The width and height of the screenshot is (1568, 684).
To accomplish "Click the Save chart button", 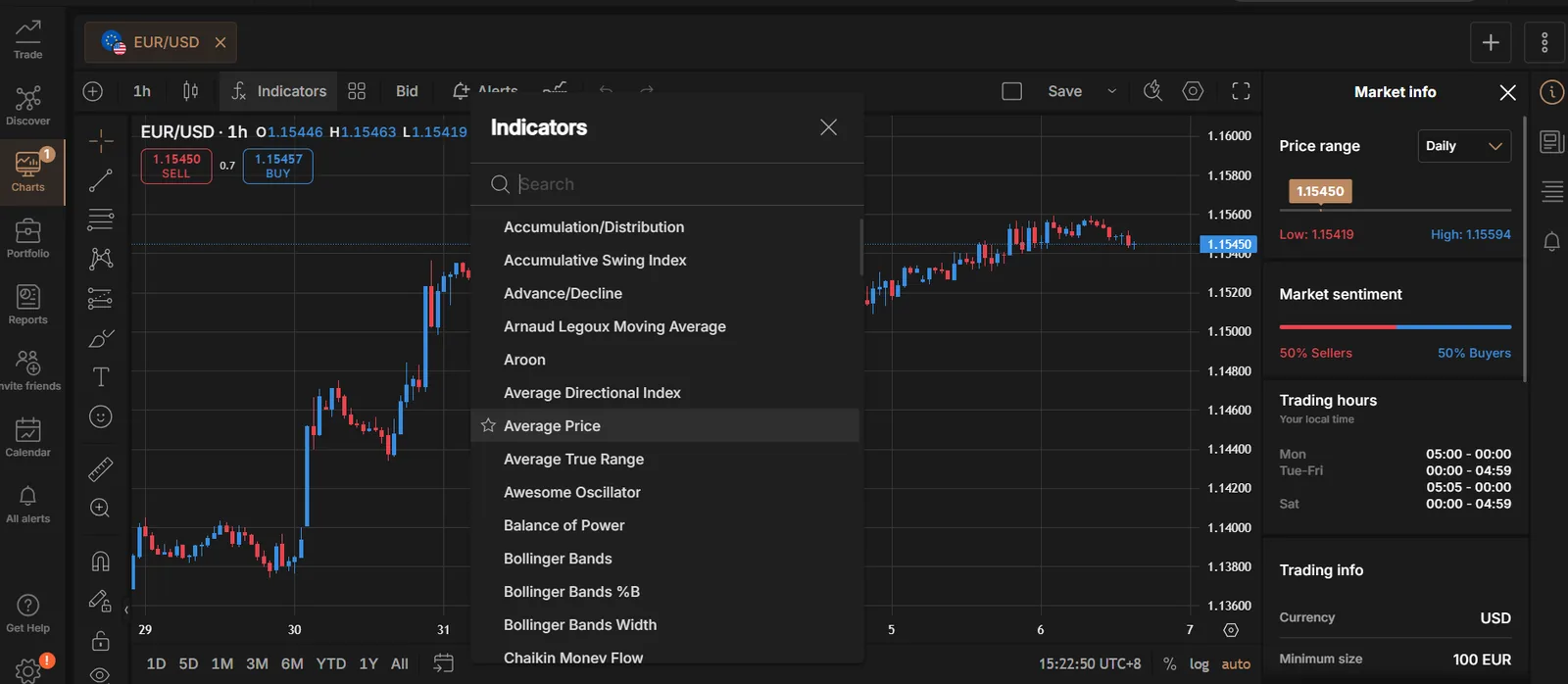I will [1064, 91].
